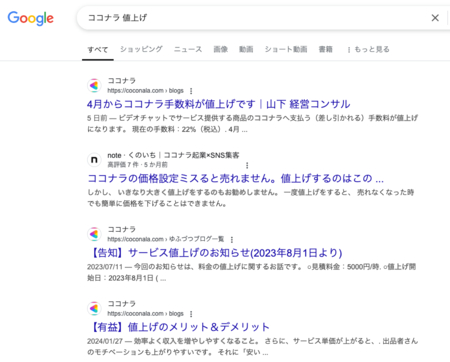The width and height of the screenshot is (450, 362).
Task: Click snippet starting 2023/07/11 — 今回のお知らせ
Action: coord(251,272)
